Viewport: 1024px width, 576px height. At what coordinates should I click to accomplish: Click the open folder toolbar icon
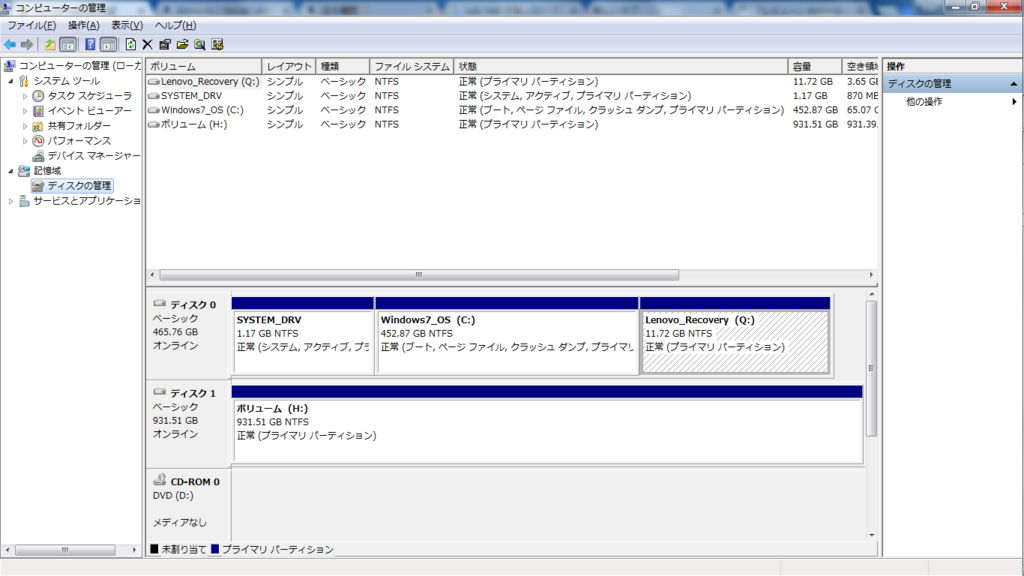182,44
